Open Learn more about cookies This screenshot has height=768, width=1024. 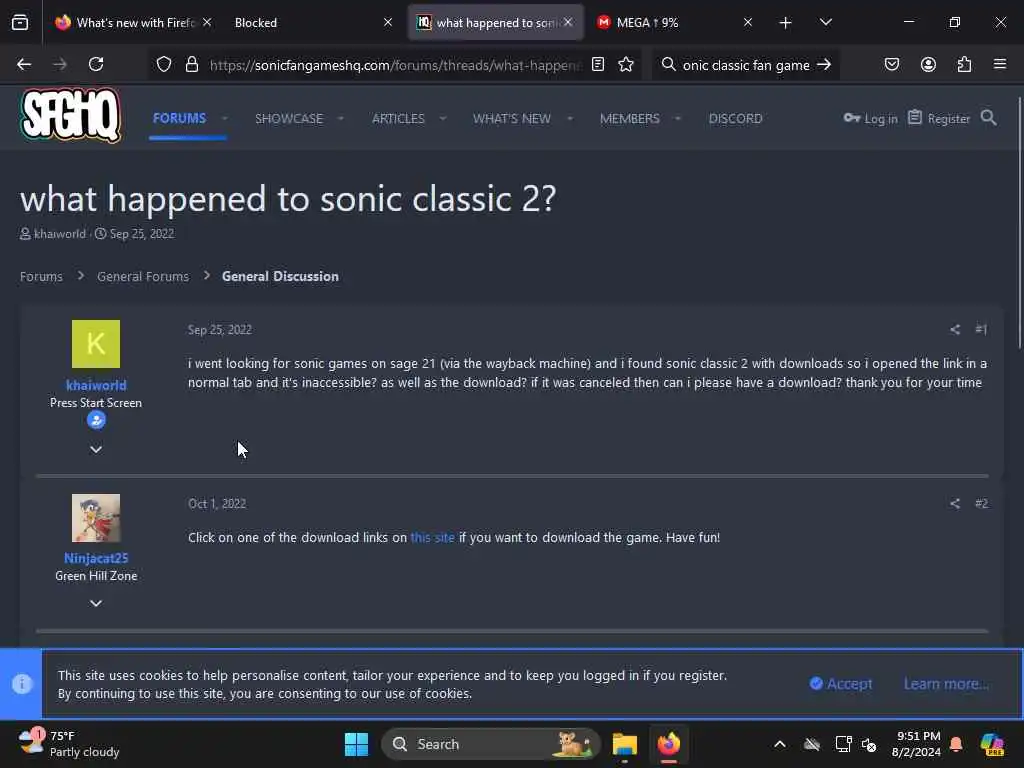tap(946, 684)
